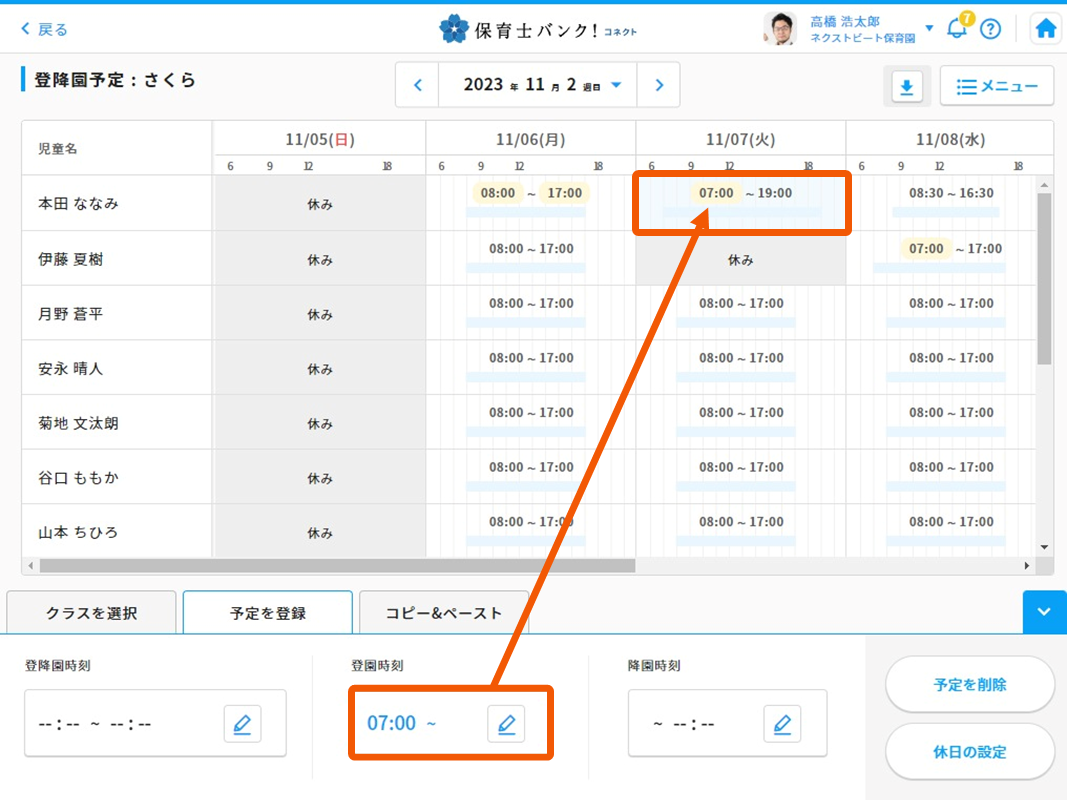
Task: Select 伊藤 夏樹's 11/08 schedule cell
Action: point(949,258)
